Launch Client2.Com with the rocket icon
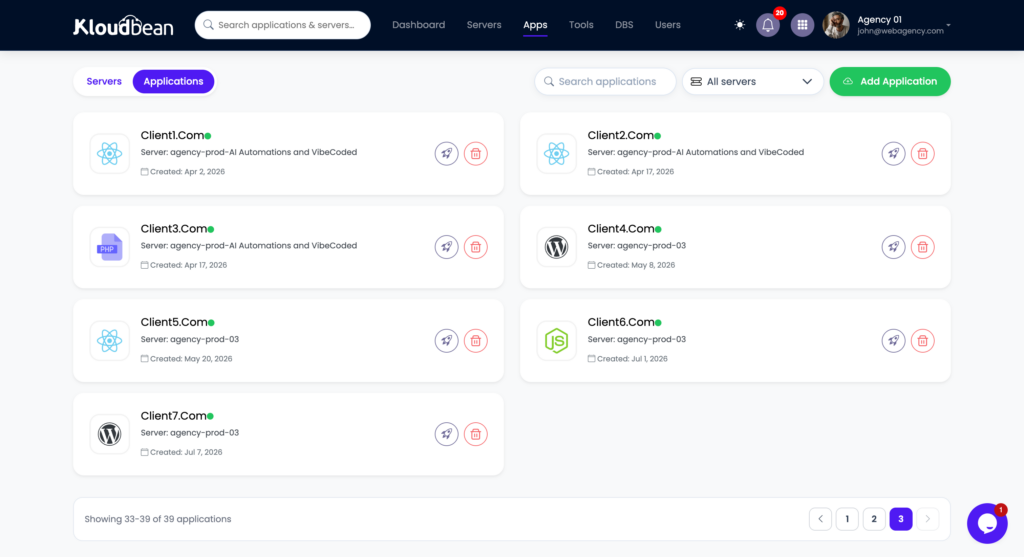 coord(893,153)
